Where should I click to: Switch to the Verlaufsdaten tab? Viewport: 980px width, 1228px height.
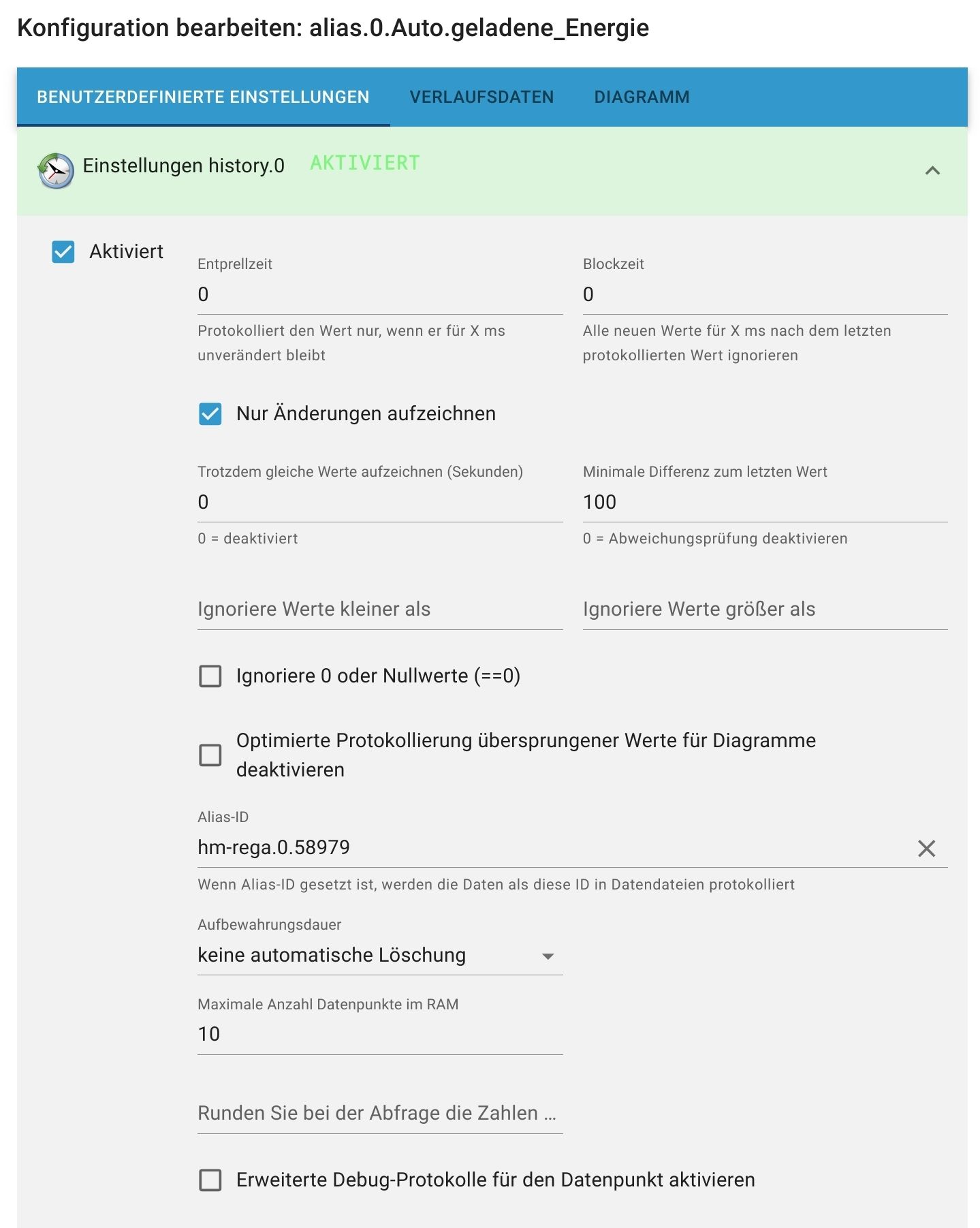481,97
